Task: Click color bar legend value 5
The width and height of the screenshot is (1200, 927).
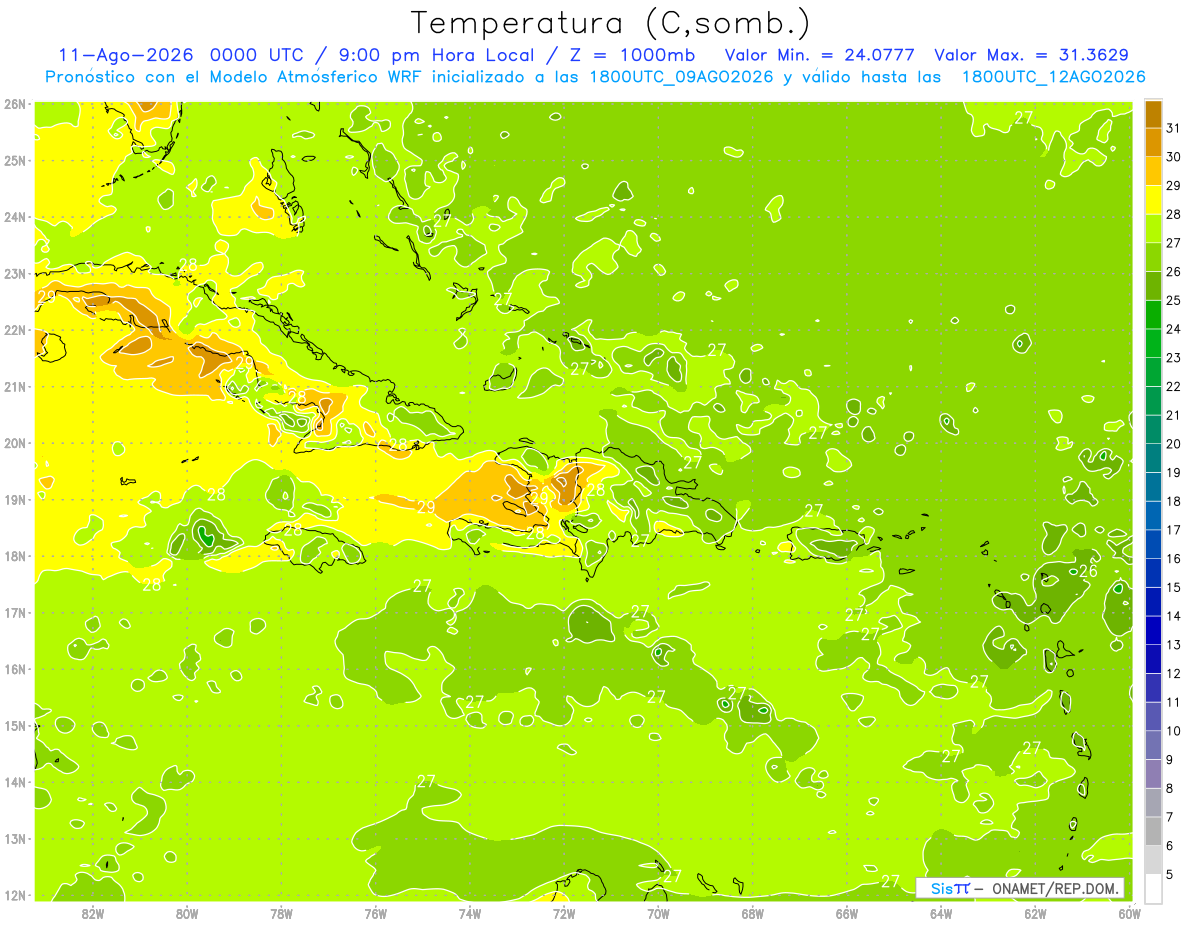Action: pyautogui.click(x=1170, y=874)
